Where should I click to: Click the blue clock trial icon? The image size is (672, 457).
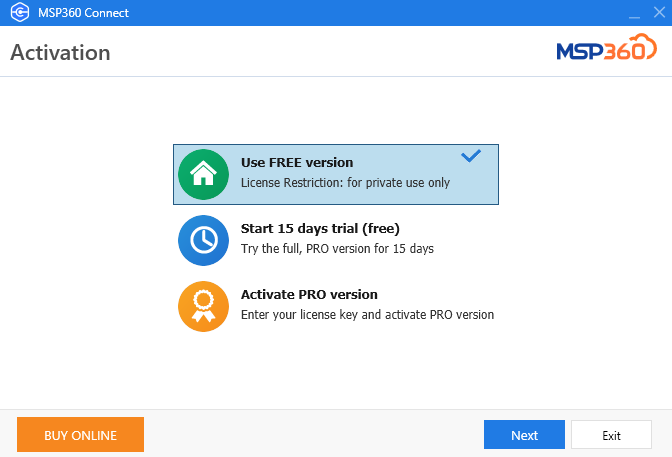coord(203,241)
